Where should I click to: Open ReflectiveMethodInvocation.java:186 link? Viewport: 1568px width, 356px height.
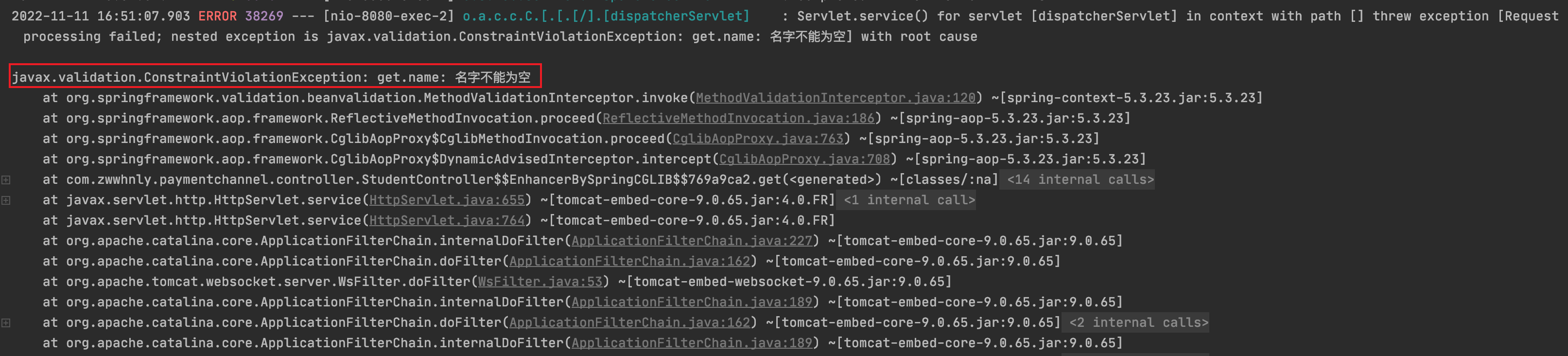[738, 118]
